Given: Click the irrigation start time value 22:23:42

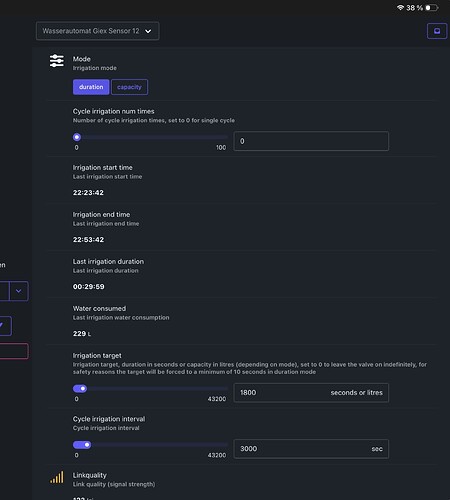Looking at the screenshot, I should tap(88, 193).
